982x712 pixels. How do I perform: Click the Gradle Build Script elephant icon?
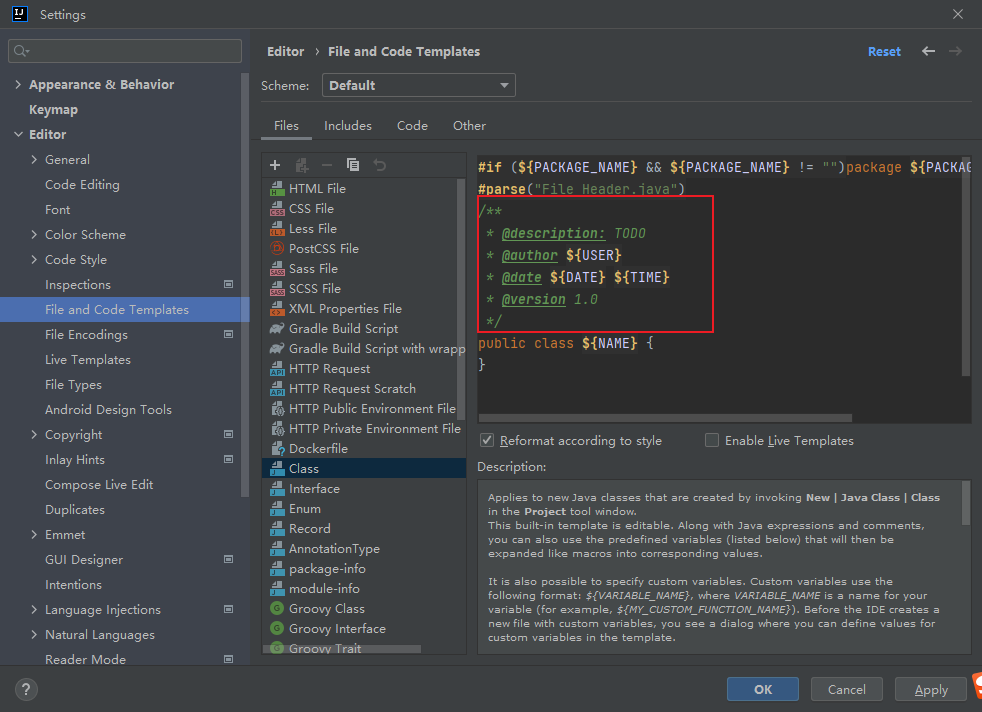pyautogui.click(x=277, y=328)
